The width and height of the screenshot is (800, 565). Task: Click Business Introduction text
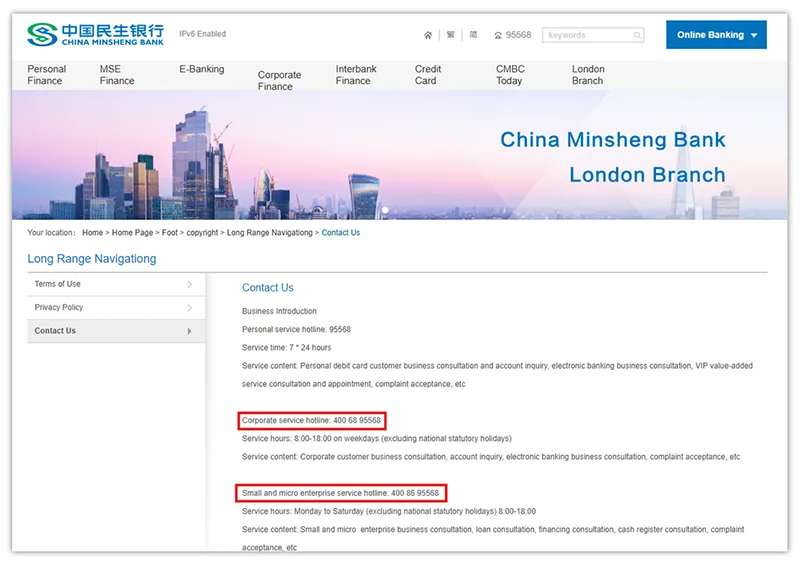tap(279, 311)
